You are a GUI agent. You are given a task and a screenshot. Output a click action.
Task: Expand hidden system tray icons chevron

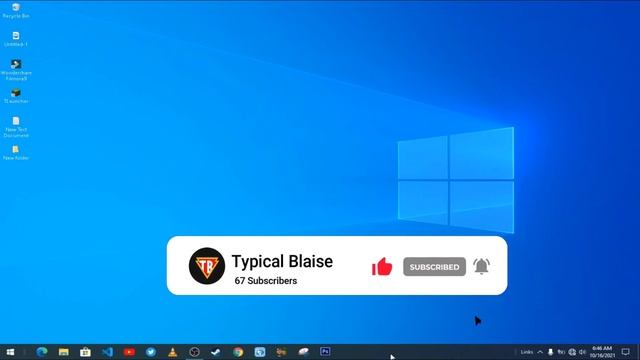coord(540,352)
